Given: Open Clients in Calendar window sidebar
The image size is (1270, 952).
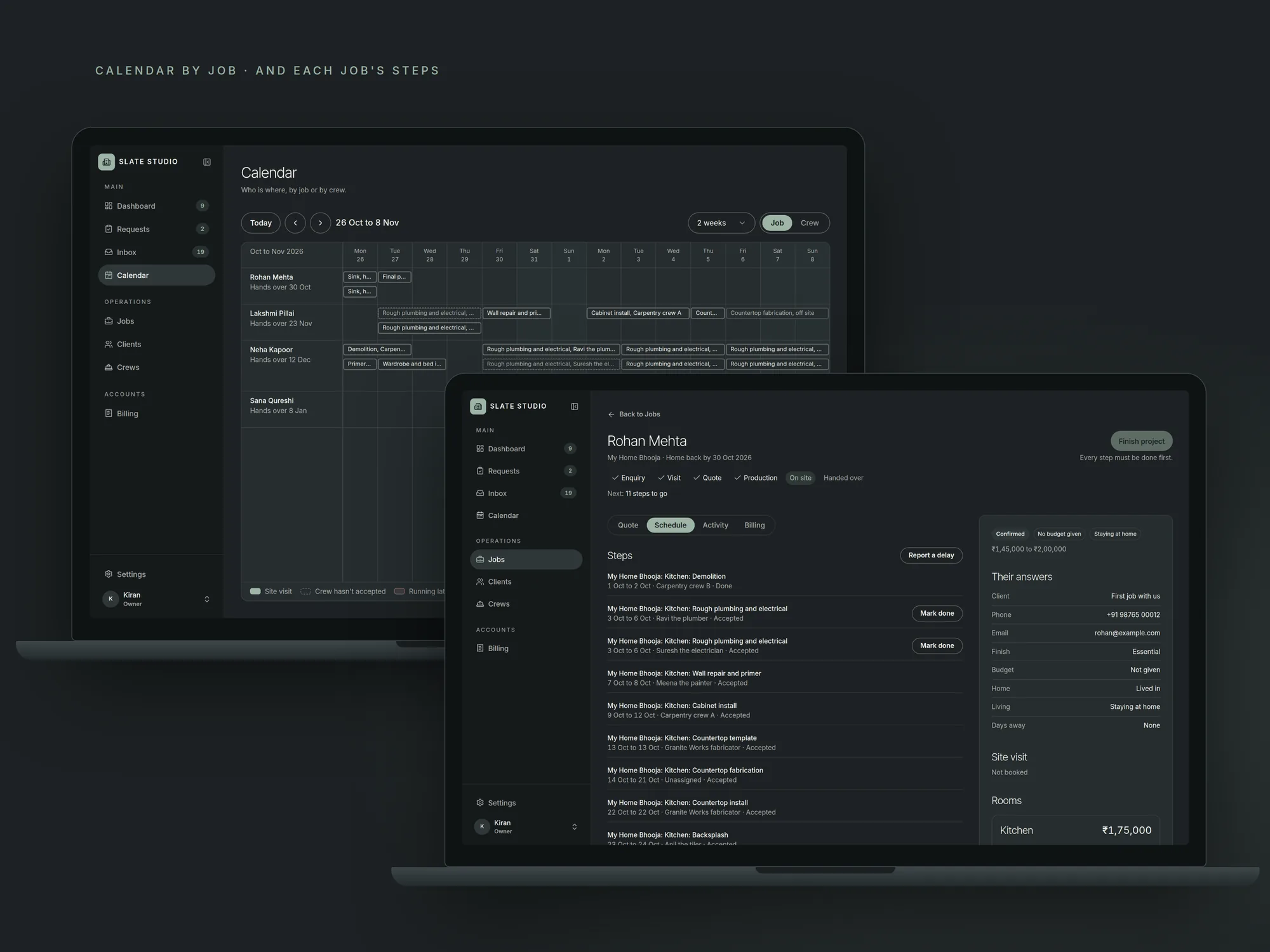Looking at the screenshot, I should (x=156, y=344).
